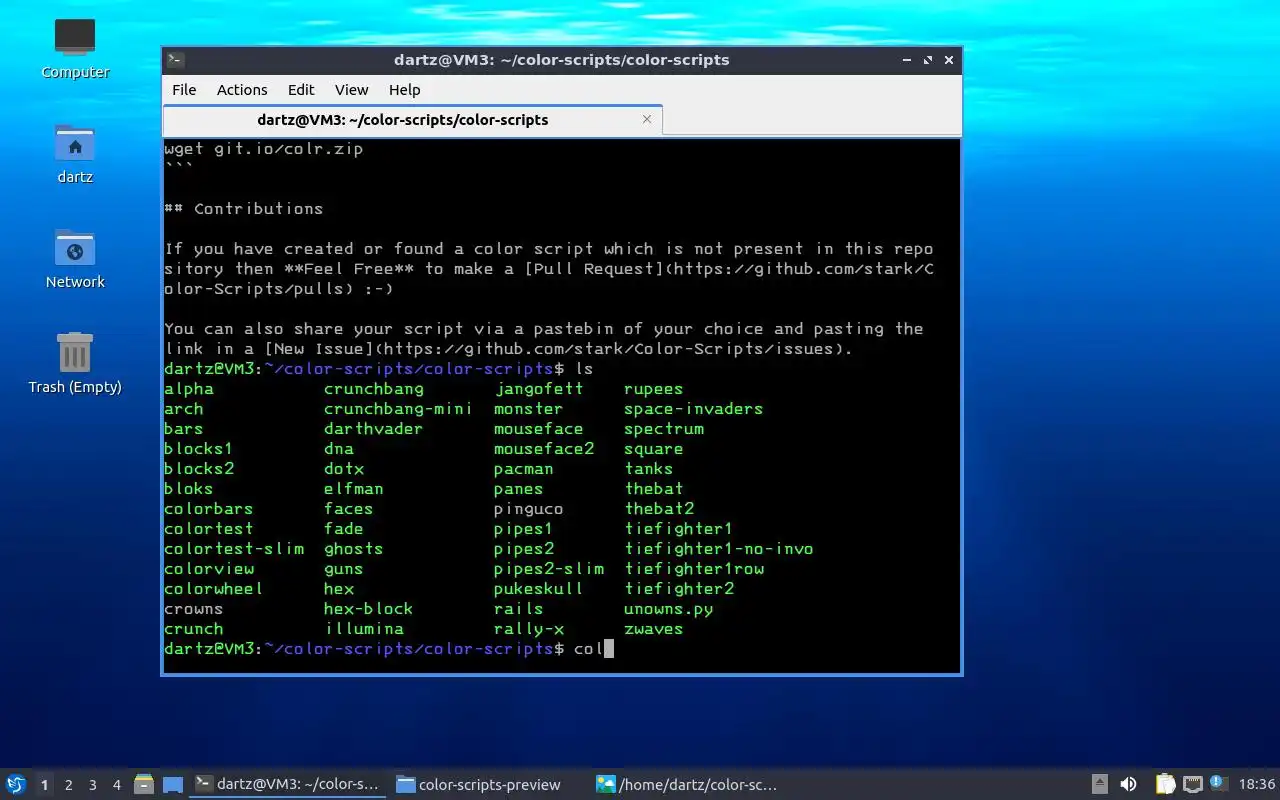Open the Edit menu

point(301,90)
